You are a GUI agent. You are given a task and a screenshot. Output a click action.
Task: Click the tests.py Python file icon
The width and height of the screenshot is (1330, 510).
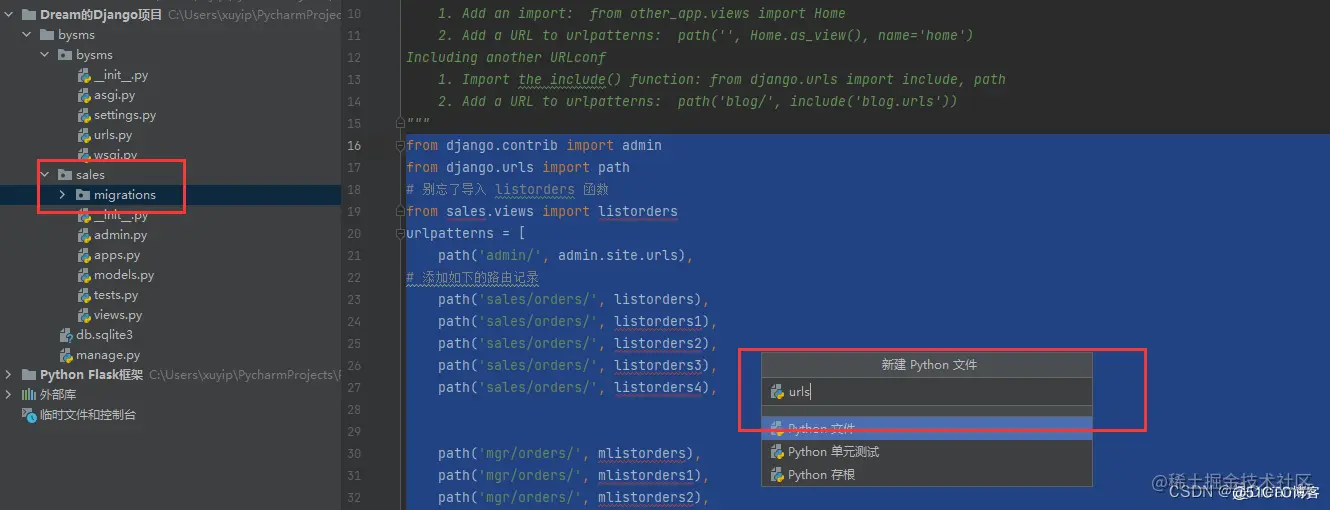pos(85,295)
